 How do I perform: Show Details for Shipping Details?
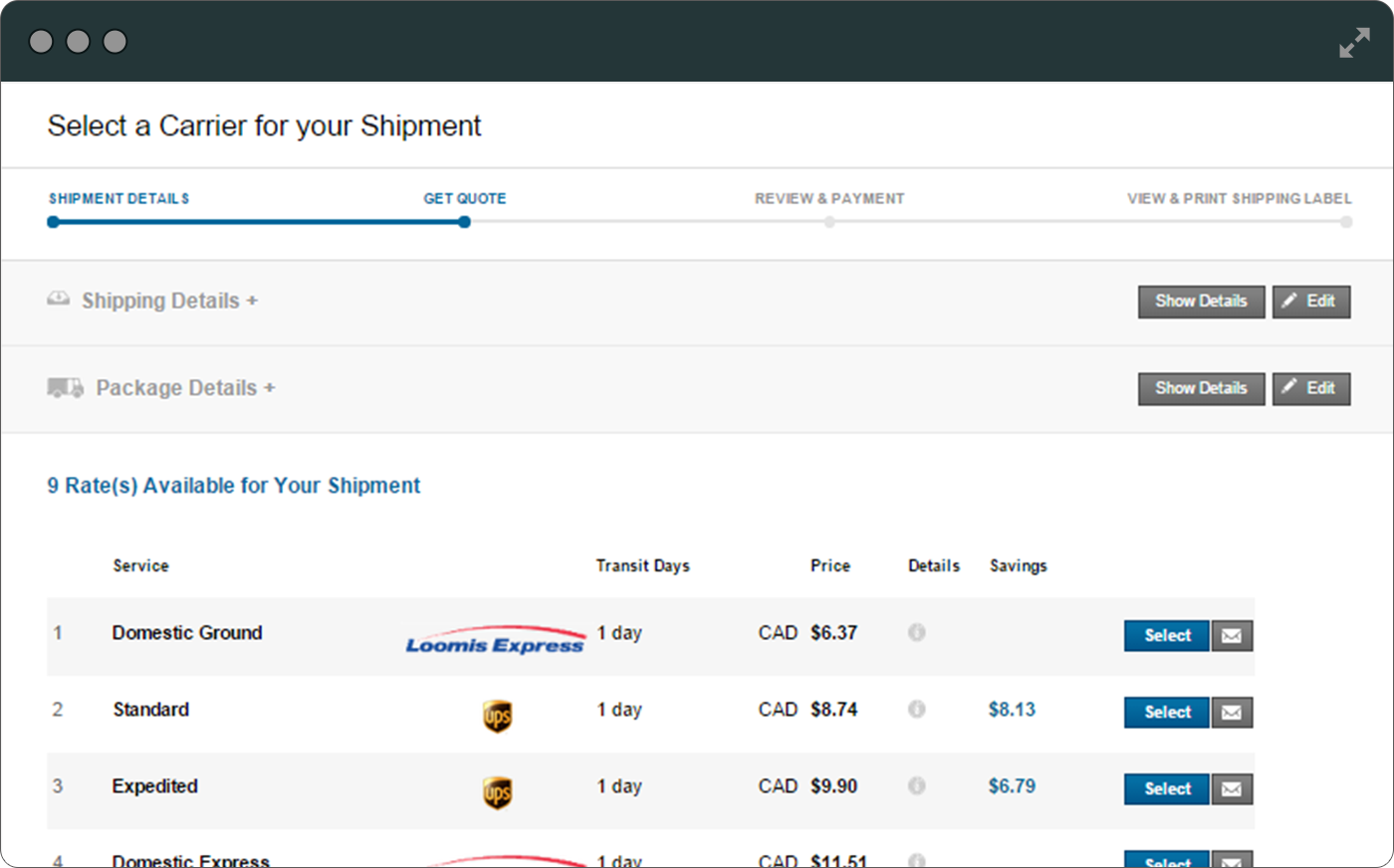[1201, 302]
